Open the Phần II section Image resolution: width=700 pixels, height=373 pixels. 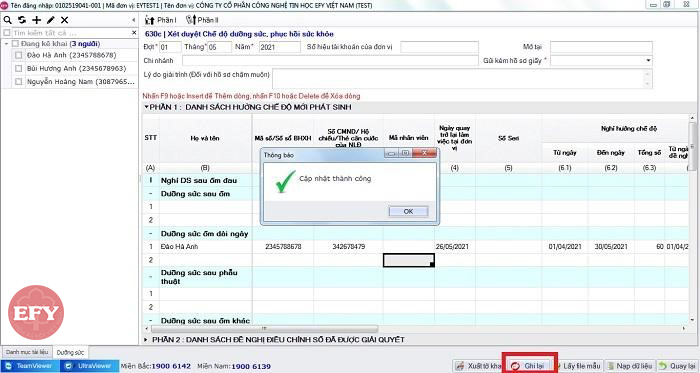202,20
